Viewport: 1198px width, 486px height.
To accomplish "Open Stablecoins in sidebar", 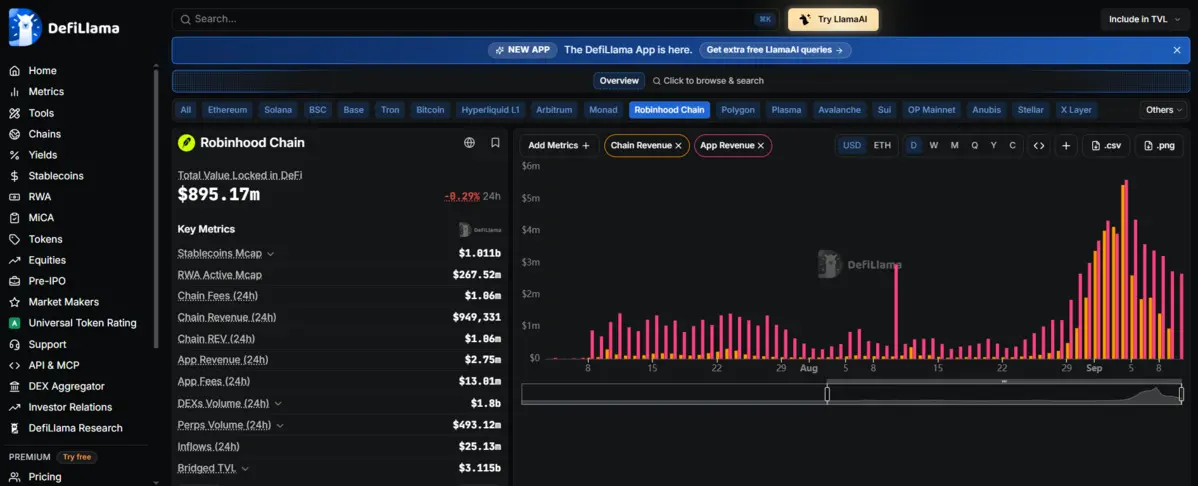I will coord(56,176).
